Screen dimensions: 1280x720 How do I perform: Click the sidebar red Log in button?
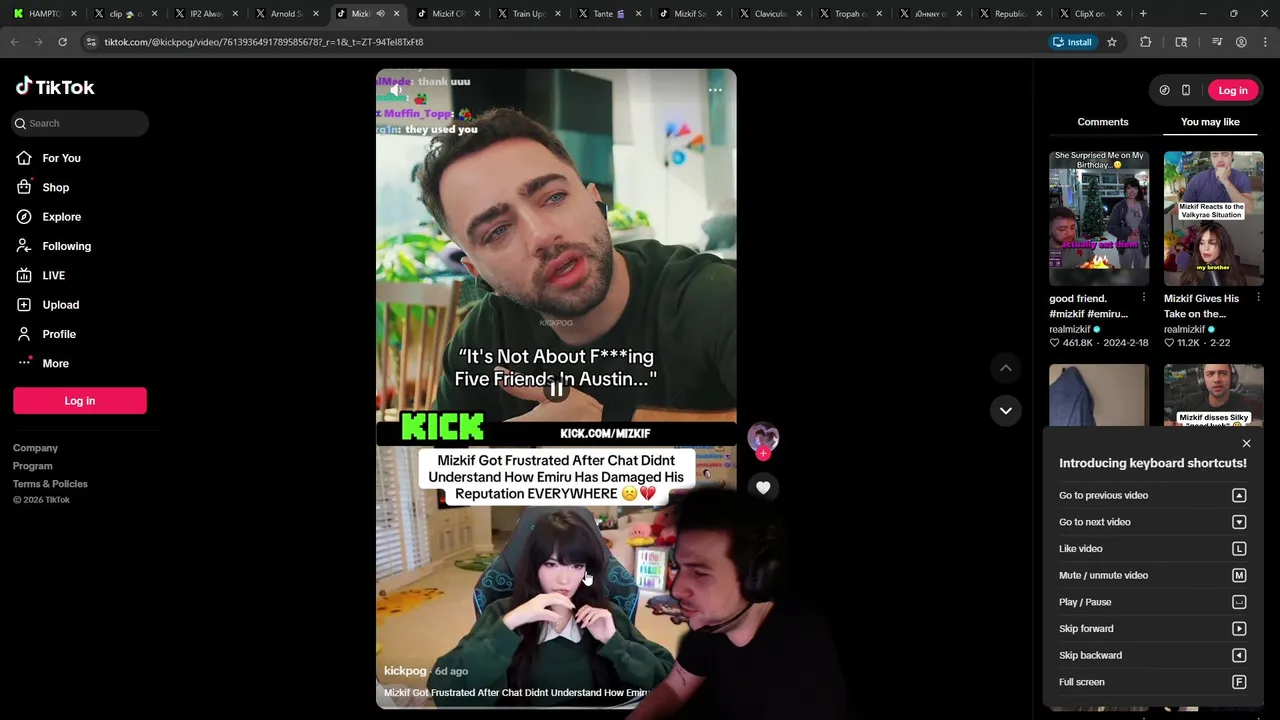[x=80, y=401]
